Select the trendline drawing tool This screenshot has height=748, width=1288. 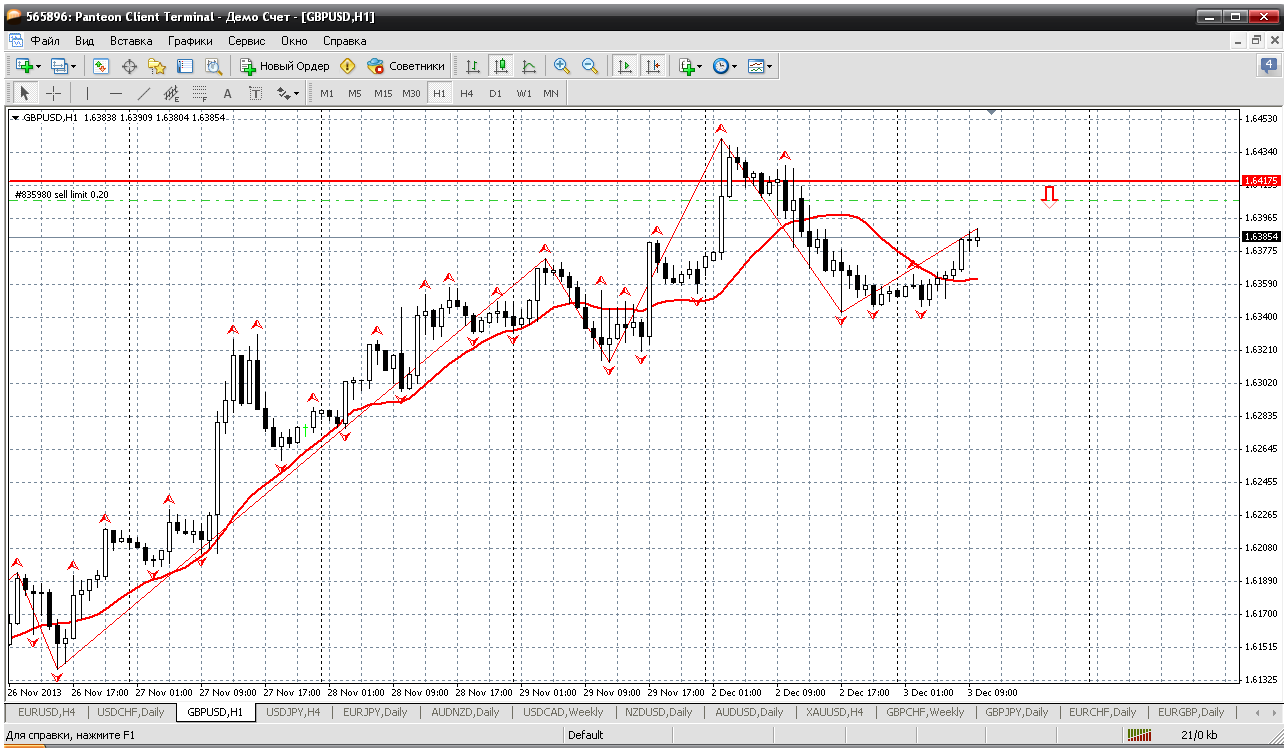(x=143, y=93)
